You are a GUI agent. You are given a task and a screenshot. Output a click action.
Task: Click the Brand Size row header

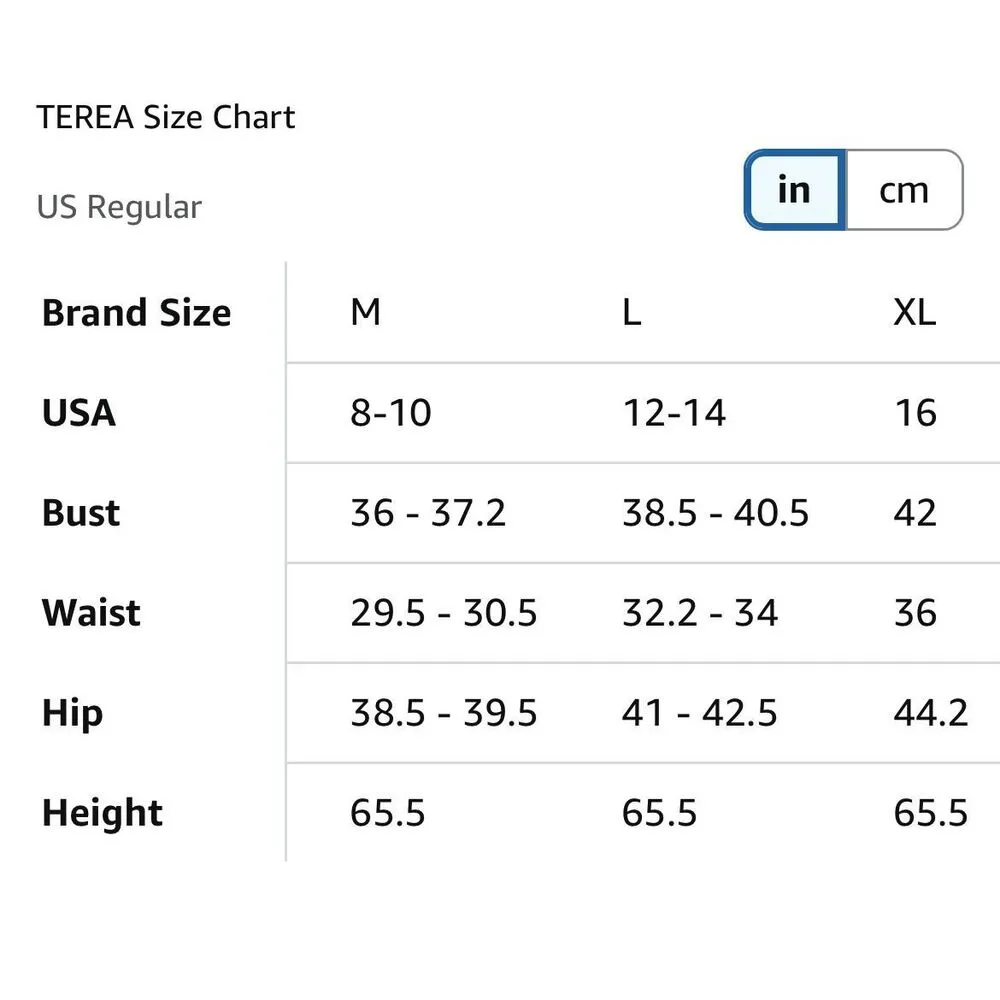tap(136, 313)
